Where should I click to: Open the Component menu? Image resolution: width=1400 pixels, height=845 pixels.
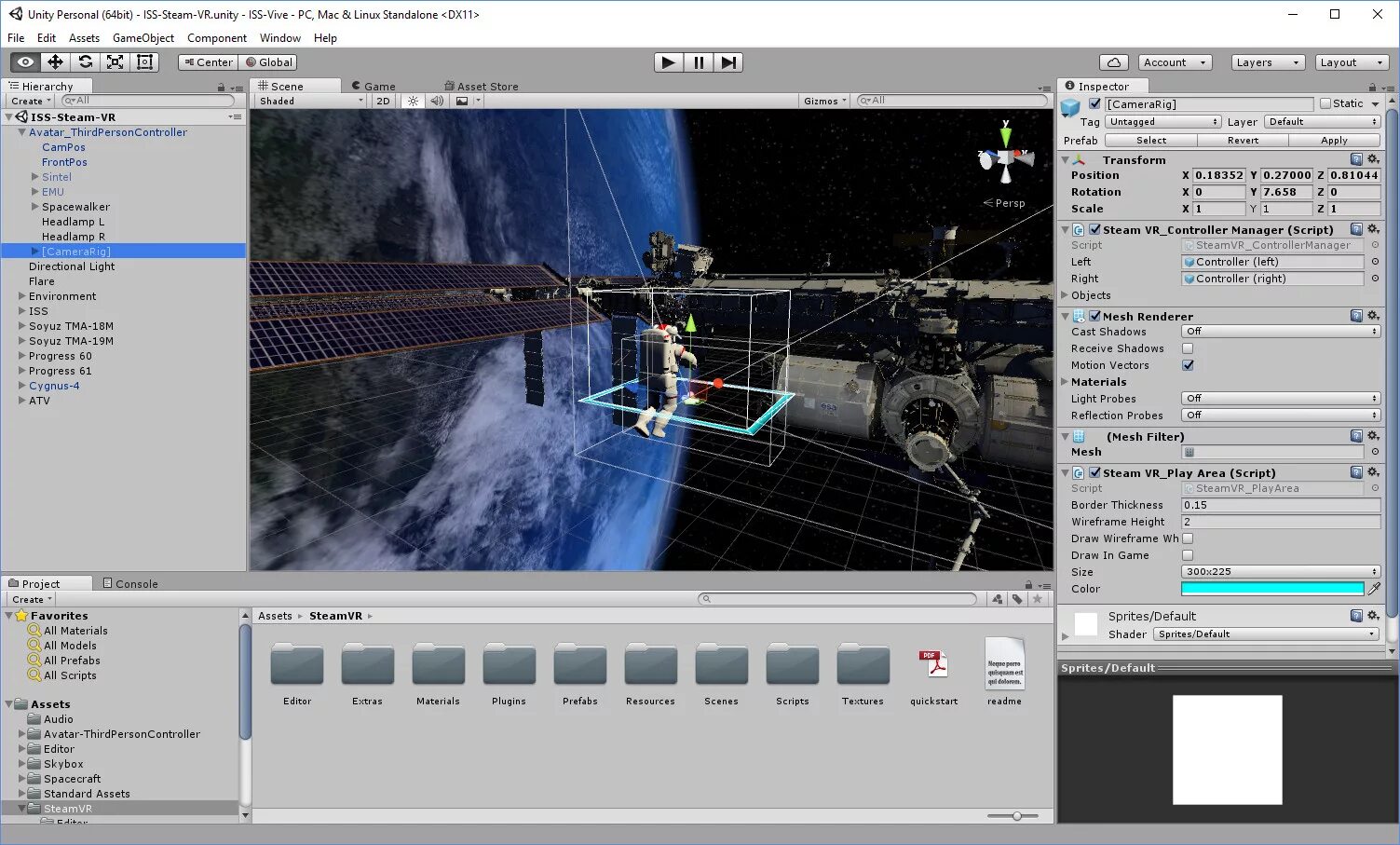tap(217, 38)
